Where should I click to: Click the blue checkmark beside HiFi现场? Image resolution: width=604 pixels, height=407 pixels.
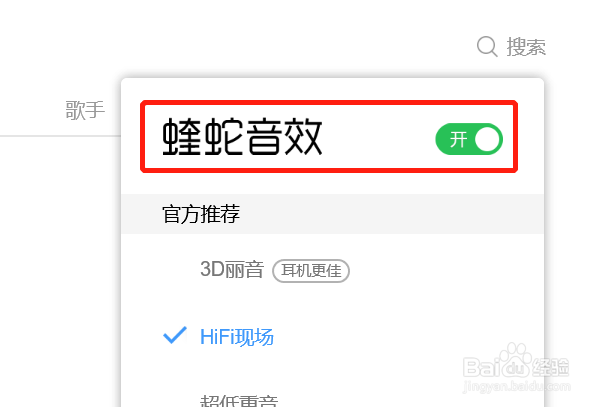pyautogui.click(x=175, y=335)
